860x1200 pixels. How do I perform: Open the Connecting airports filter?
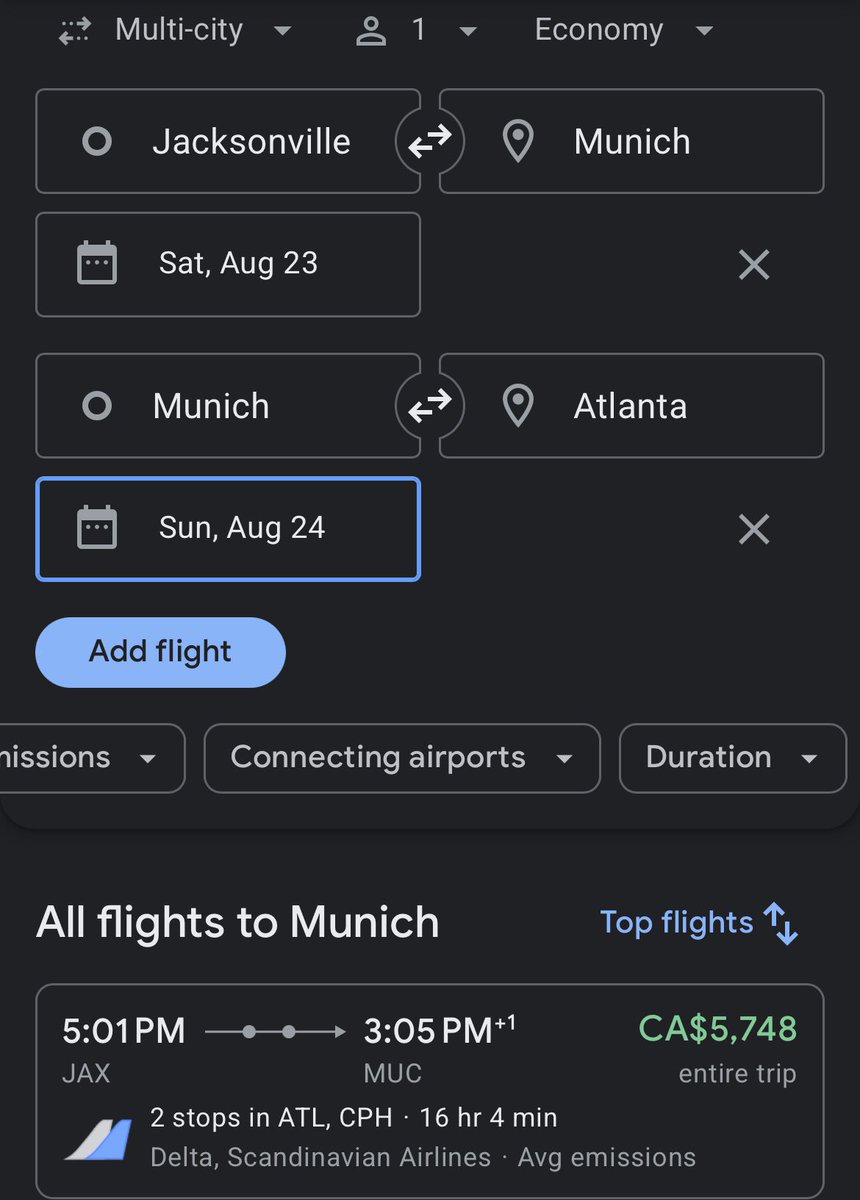pos(402,758)
